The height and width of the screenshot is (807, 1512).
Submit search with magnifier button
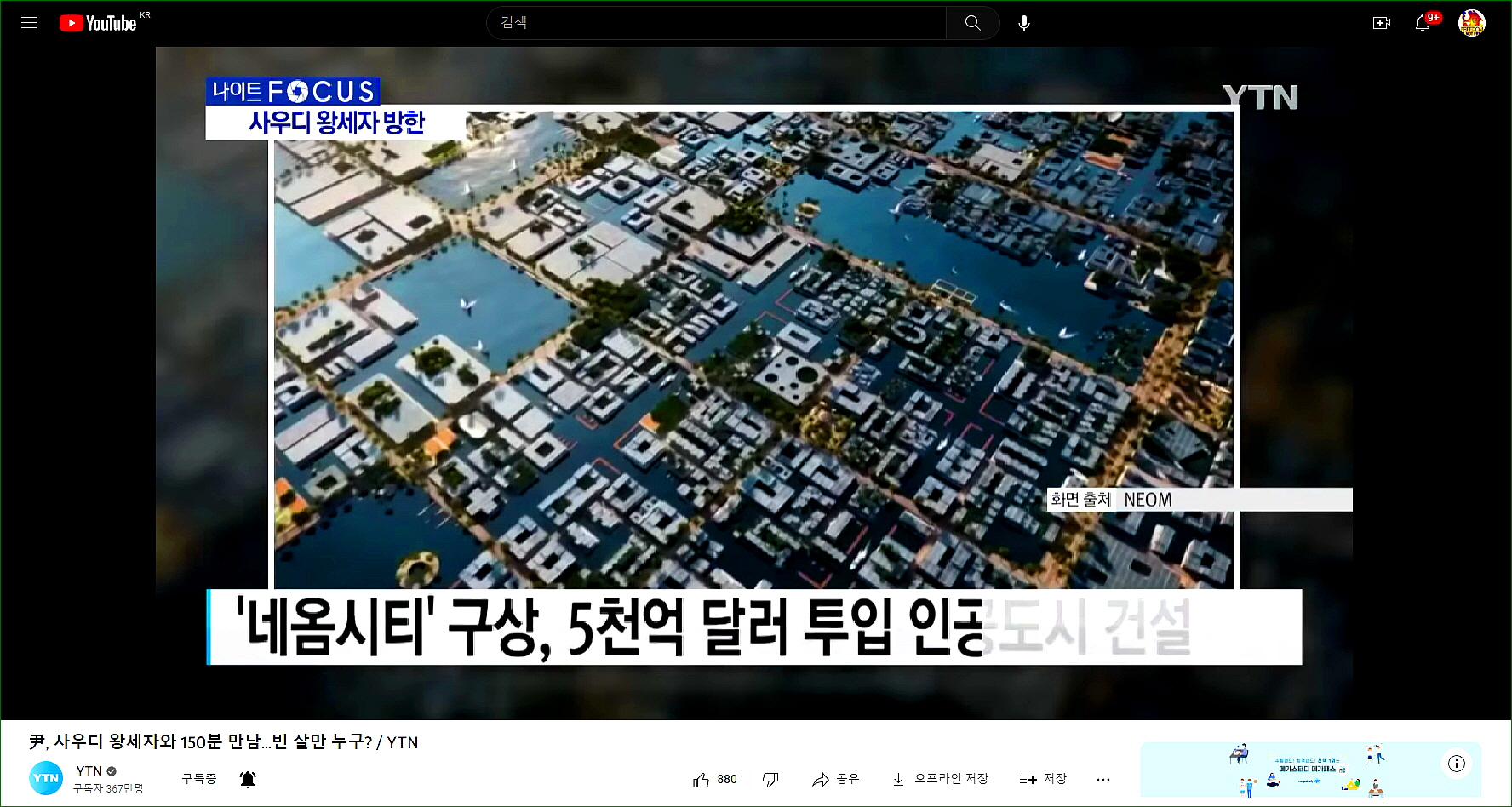click(972, 23)
